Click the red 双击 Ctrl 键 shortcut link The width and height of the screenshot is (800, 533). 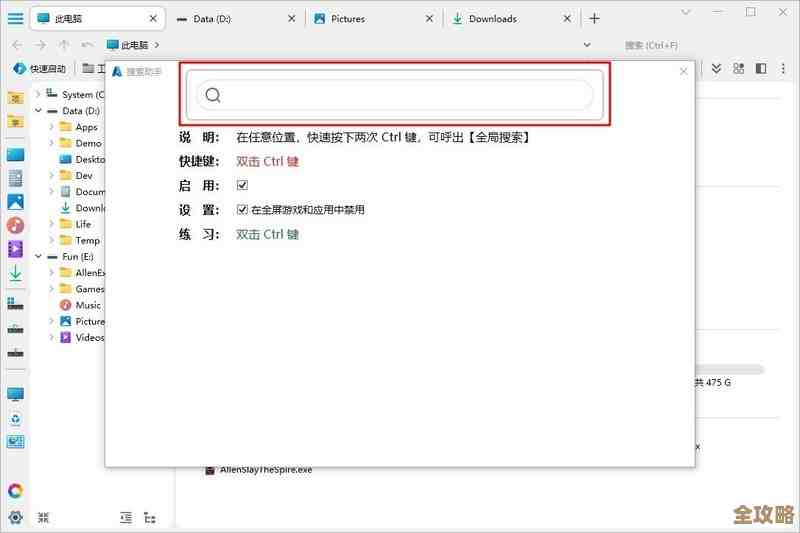[x=267, y=162]
